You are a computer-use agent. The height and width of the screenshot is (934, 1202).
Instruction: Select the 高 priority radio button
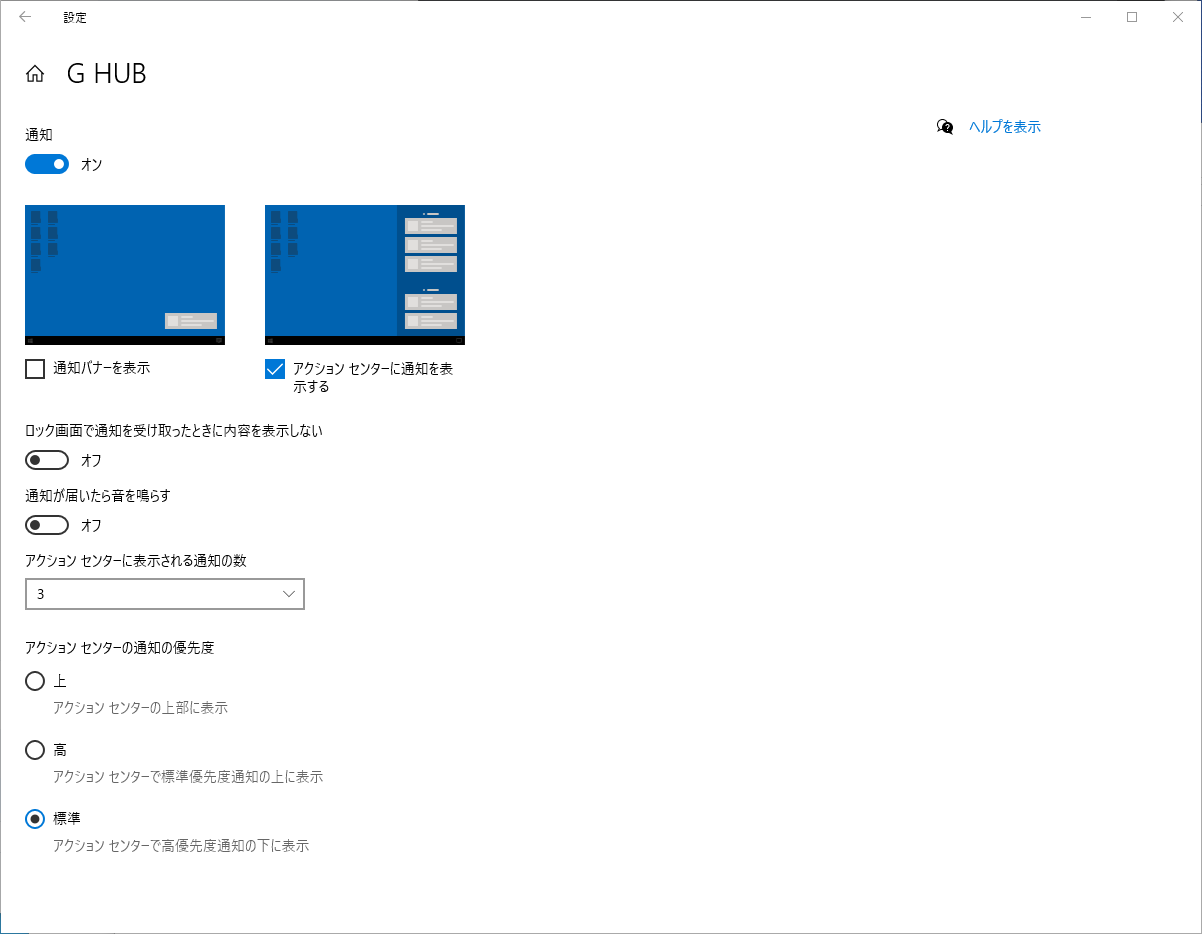pos(35,750)
